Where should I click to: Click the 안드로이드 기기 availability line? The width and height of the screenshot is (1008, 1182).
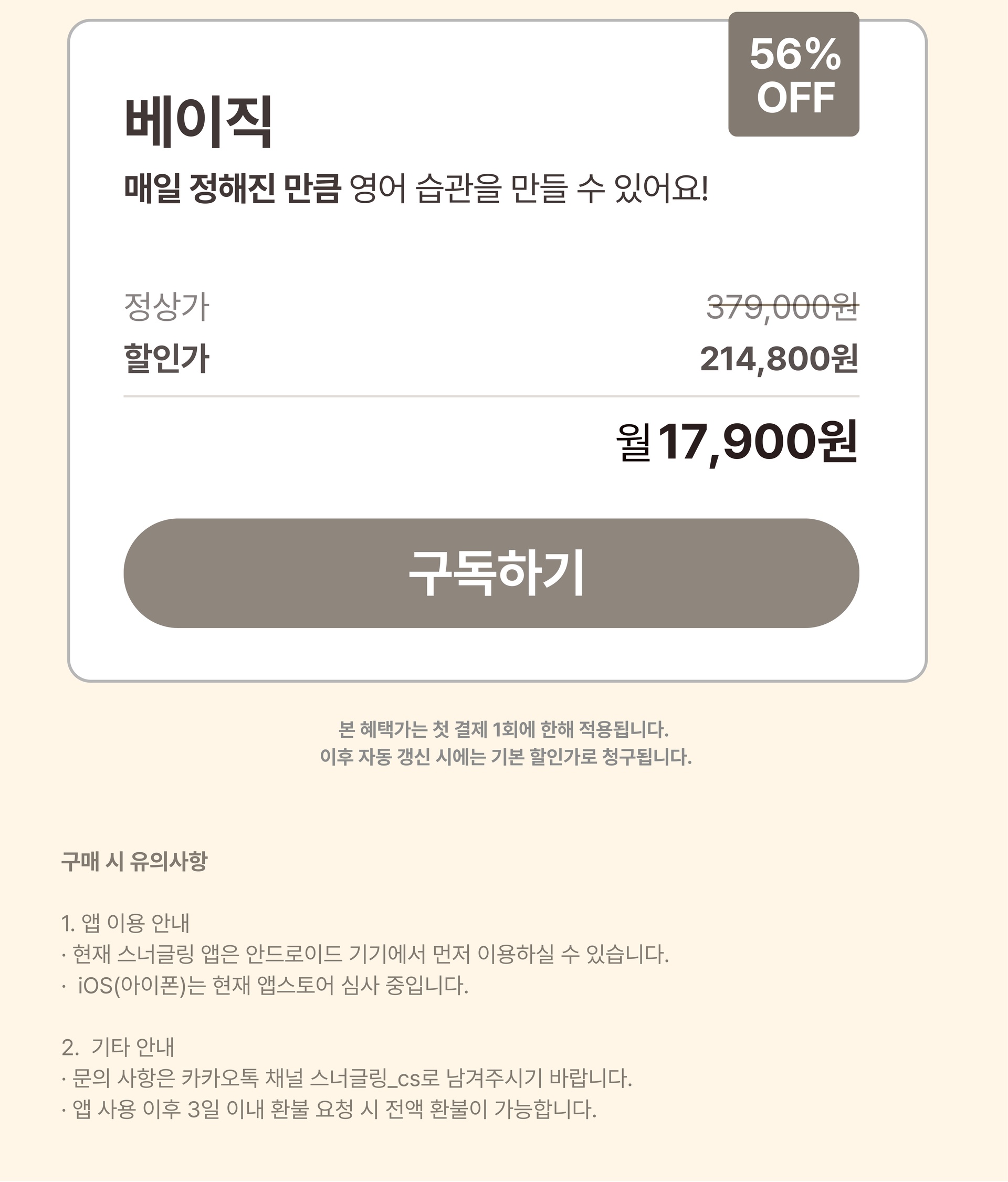[x=365, y=954]
